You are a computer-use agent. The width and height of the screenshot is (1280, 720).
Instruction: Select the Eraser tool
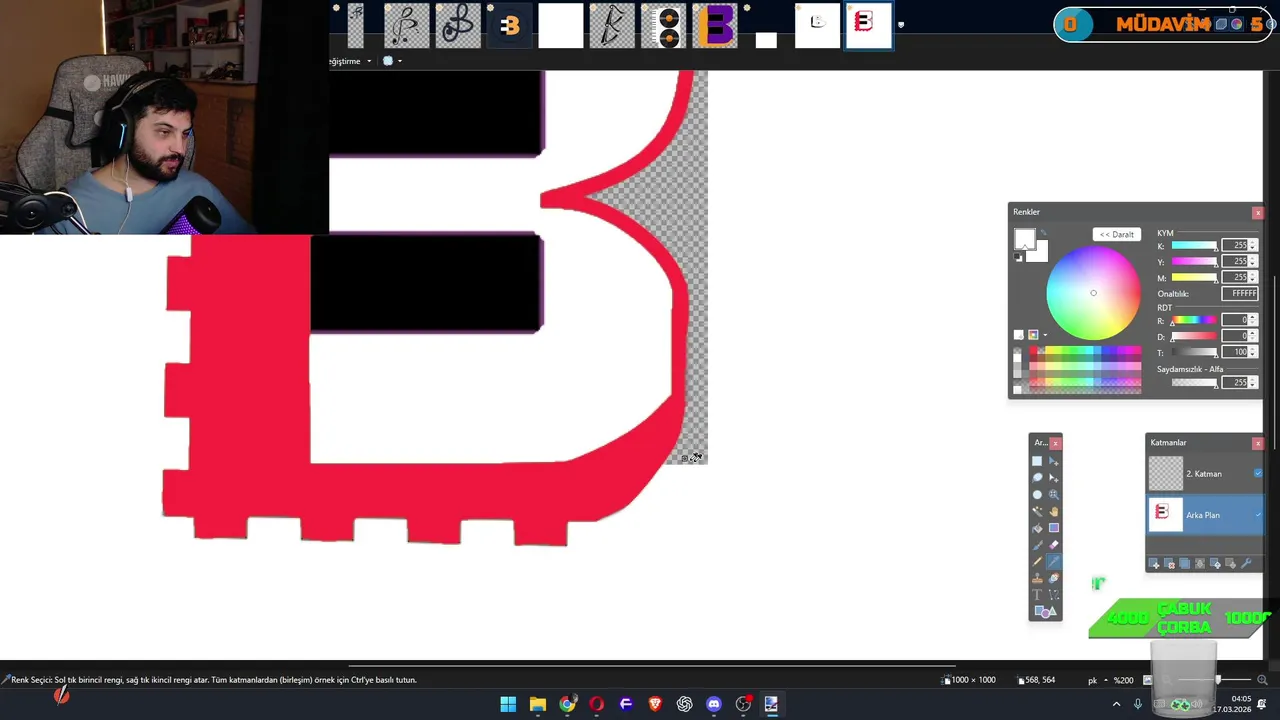(1054, 545)
